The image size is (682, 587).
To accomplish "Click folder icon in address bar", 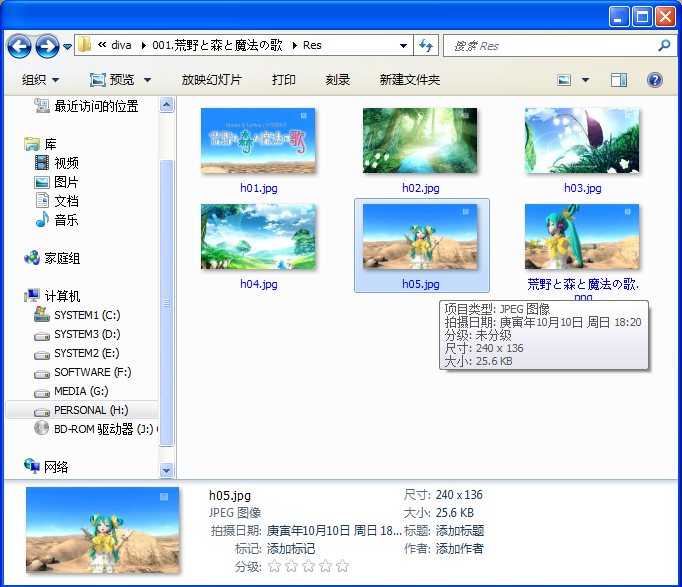I will click(x=84, y=45).
